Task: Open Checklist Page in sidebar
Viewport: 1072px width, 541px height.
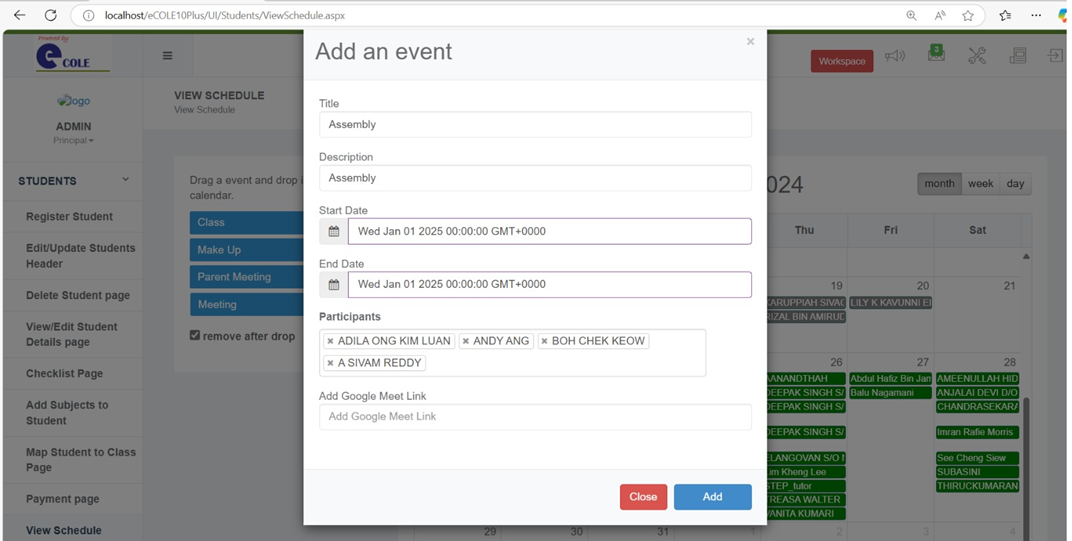Action: tap(64, 373)
